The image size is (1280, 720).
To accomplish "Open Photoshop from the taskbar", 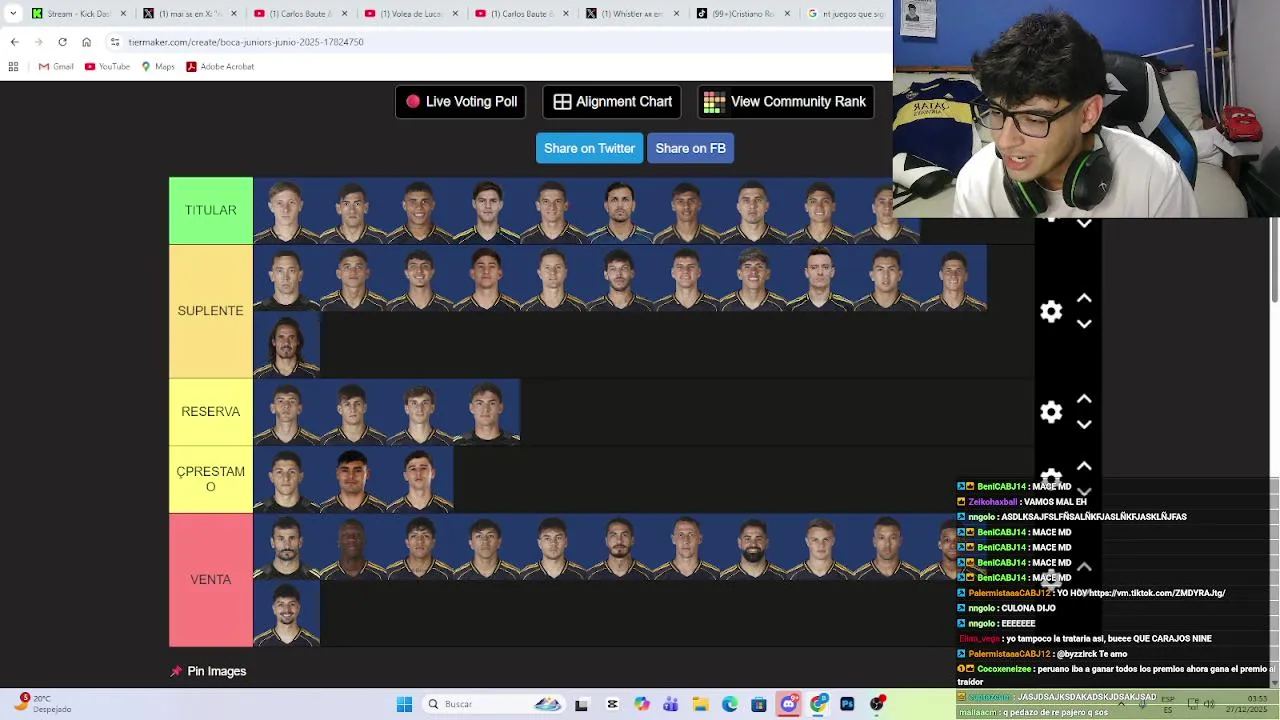I will click(x=848, y=704).
